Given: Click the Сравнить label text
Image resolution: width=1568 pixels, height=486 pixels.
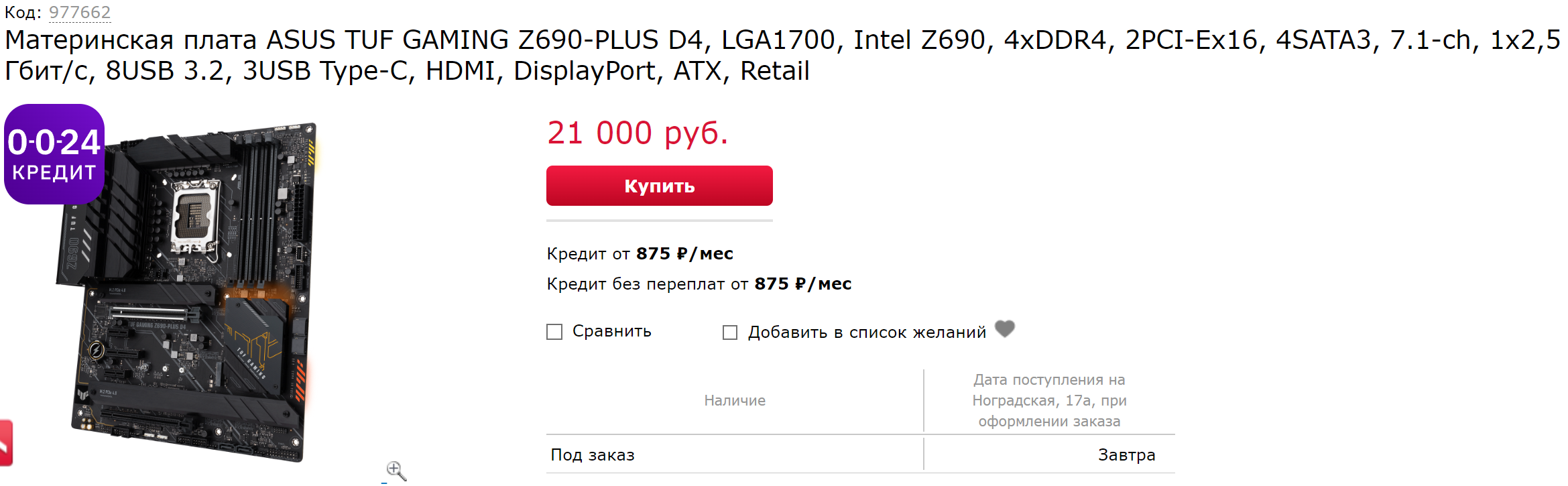Looking at the screenshot, I should pos(611,331).
